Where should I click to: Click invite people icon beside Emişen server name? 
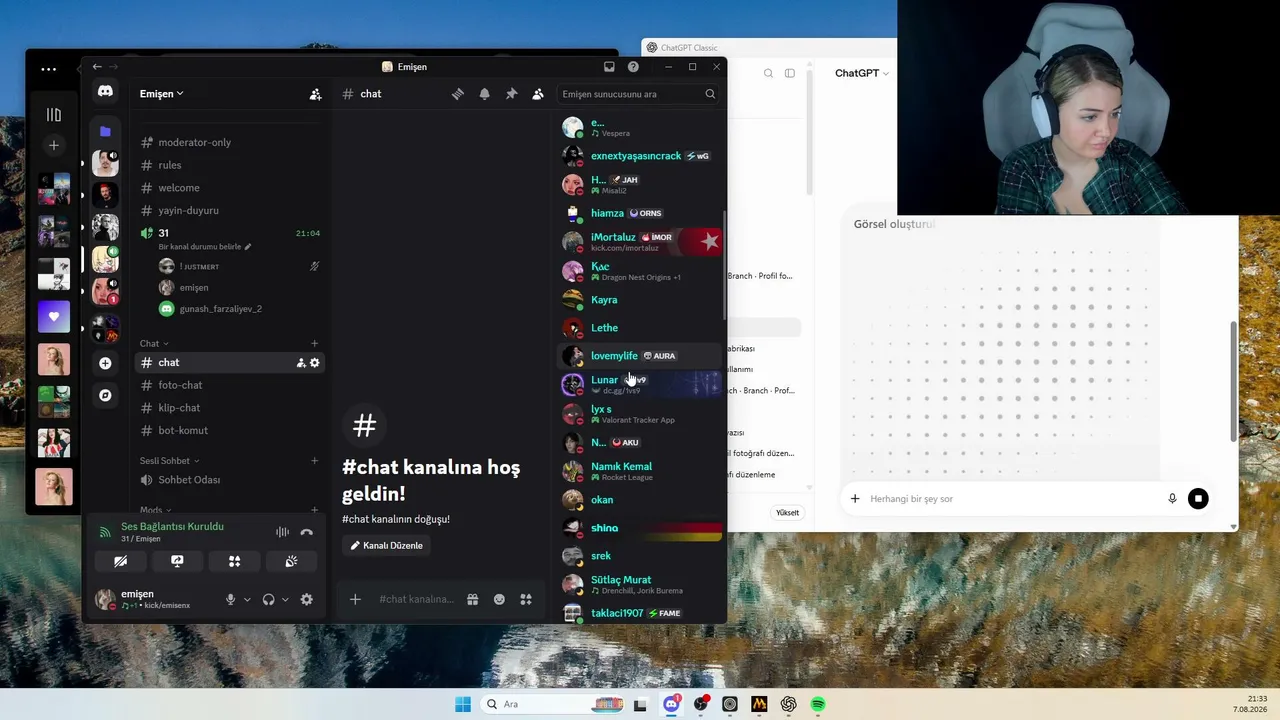(x=315, y=94)
